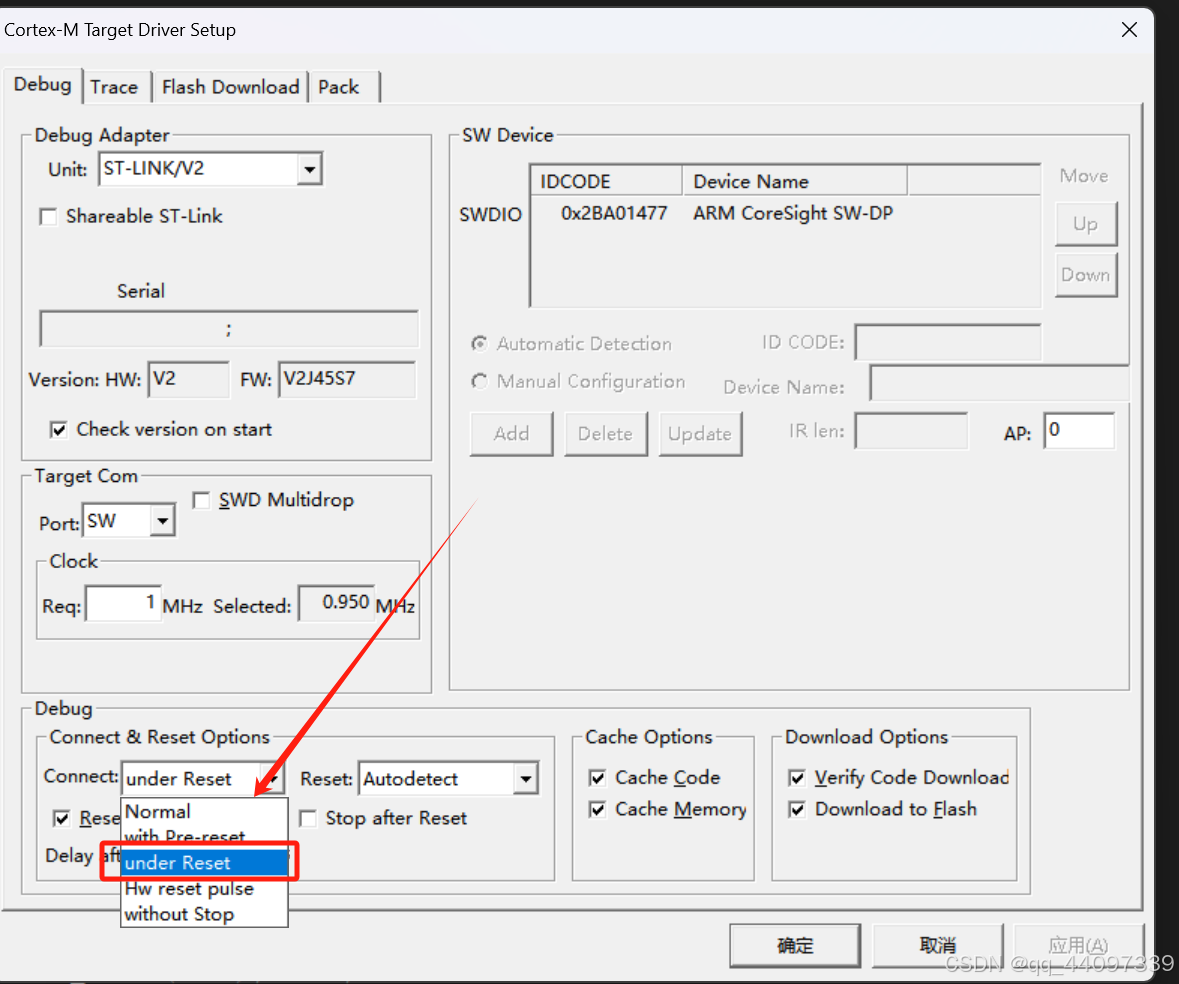Enable the Shareable ST-Link checkbox

point(48,216)
